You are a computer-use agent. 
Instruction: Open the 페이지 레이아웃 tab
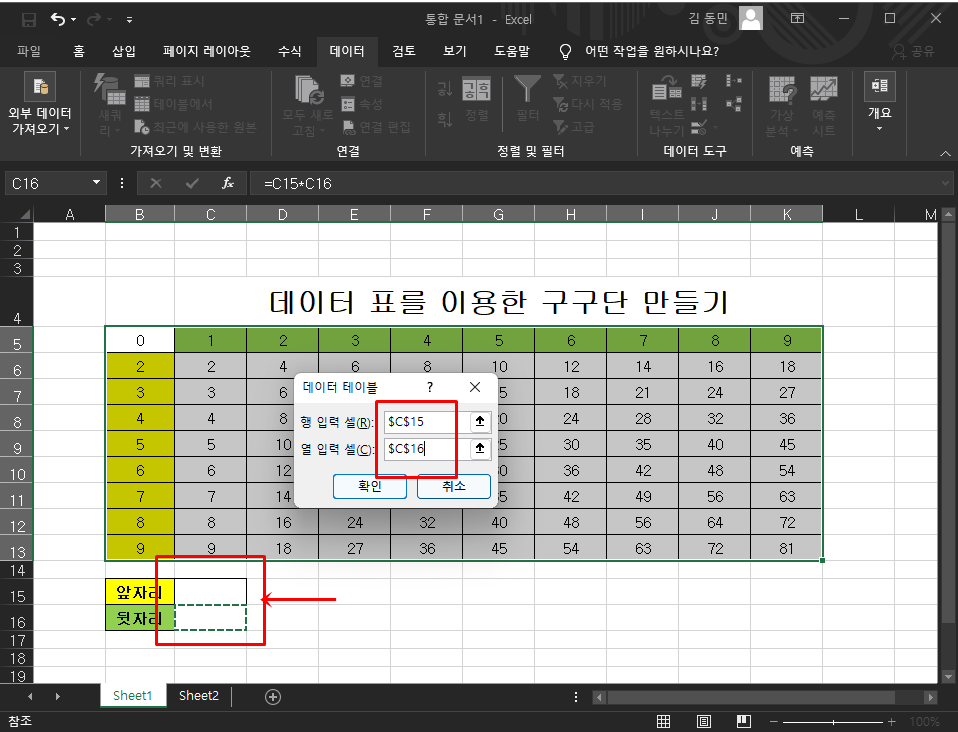coord(207,51)
